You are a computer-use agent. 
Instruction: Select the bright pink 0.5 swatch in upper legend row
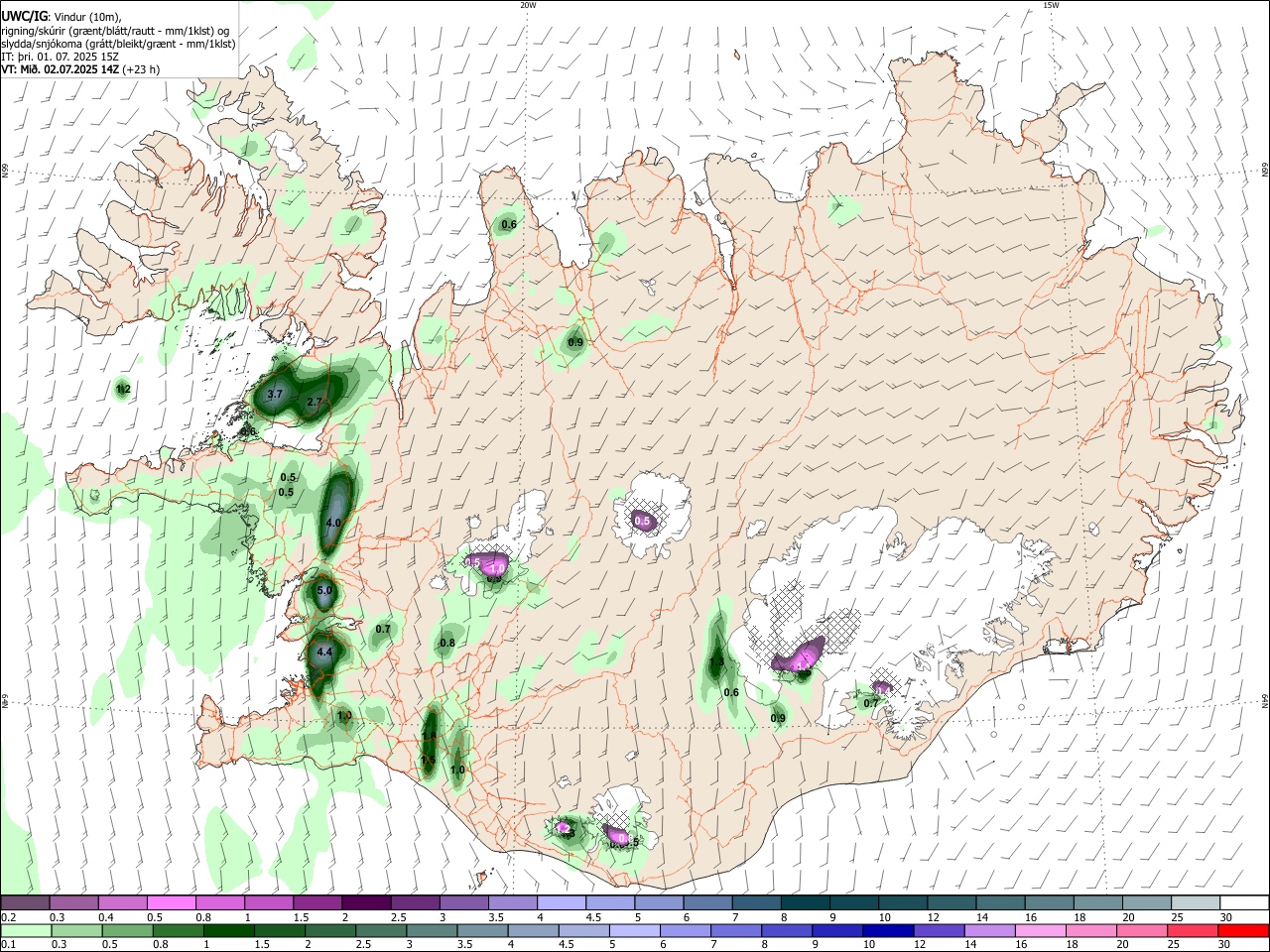pos(171,902)
